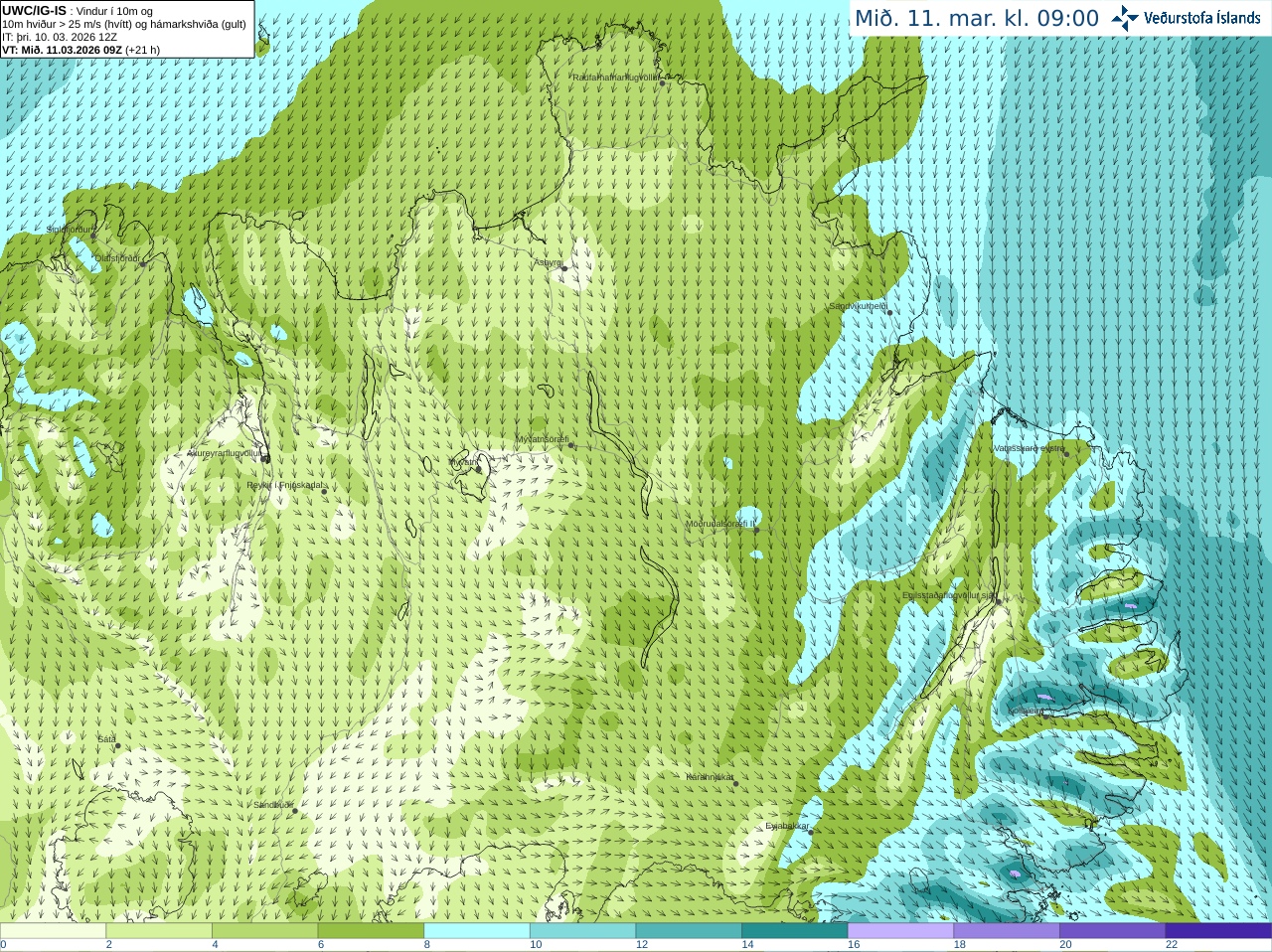Click the Akureyrarflugvöllur station marker
Image resolution: width=1272 pixels, height=952 pixels.
pyautogui.click(x=263, y=457)
